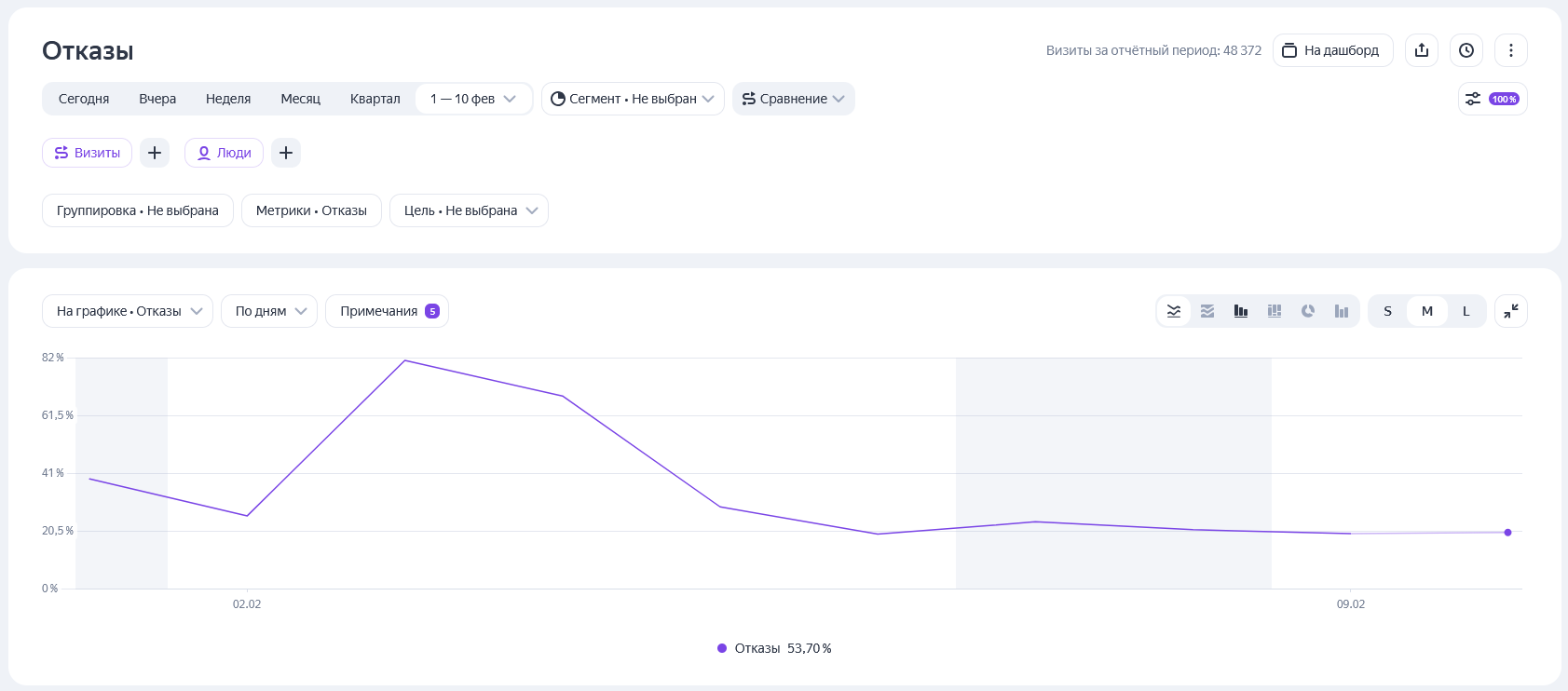The image size is (1568, 691).
Task: Select the Квартал period tab
Action: pos(375,99)
